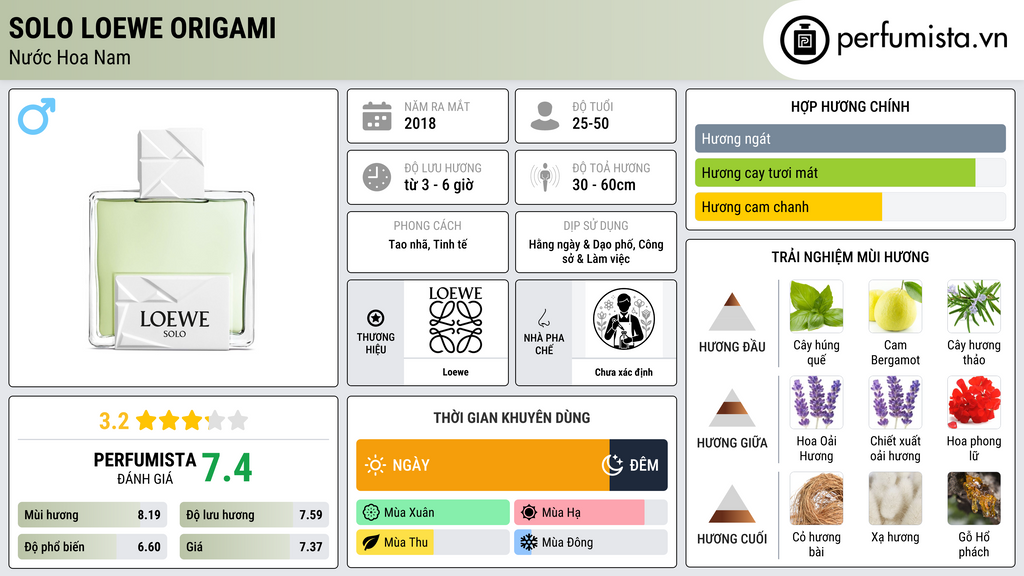
Task: Select the Hoa phong lữ geranium image
Action: (974, 402)
